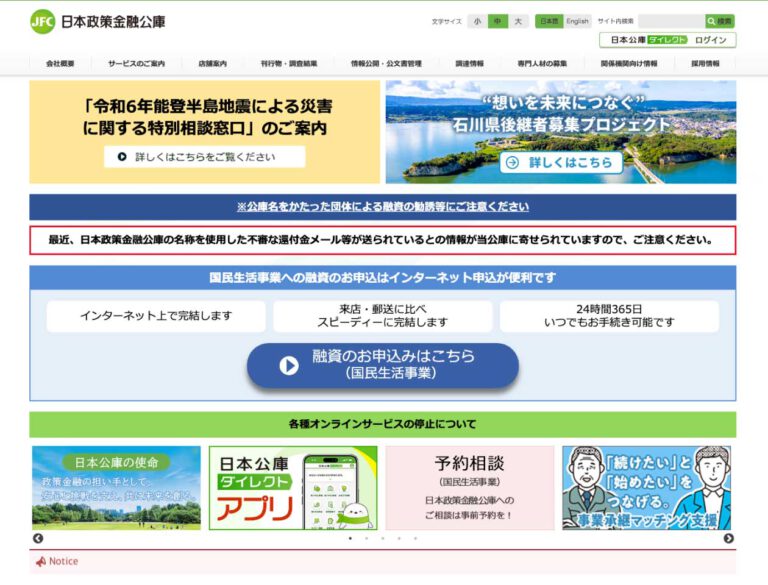Image resolution: width=768 pixels, height=585 pixels.
Task: Click the play arrow icon in the earthquake banner
Action: click(x=122, y=157)
